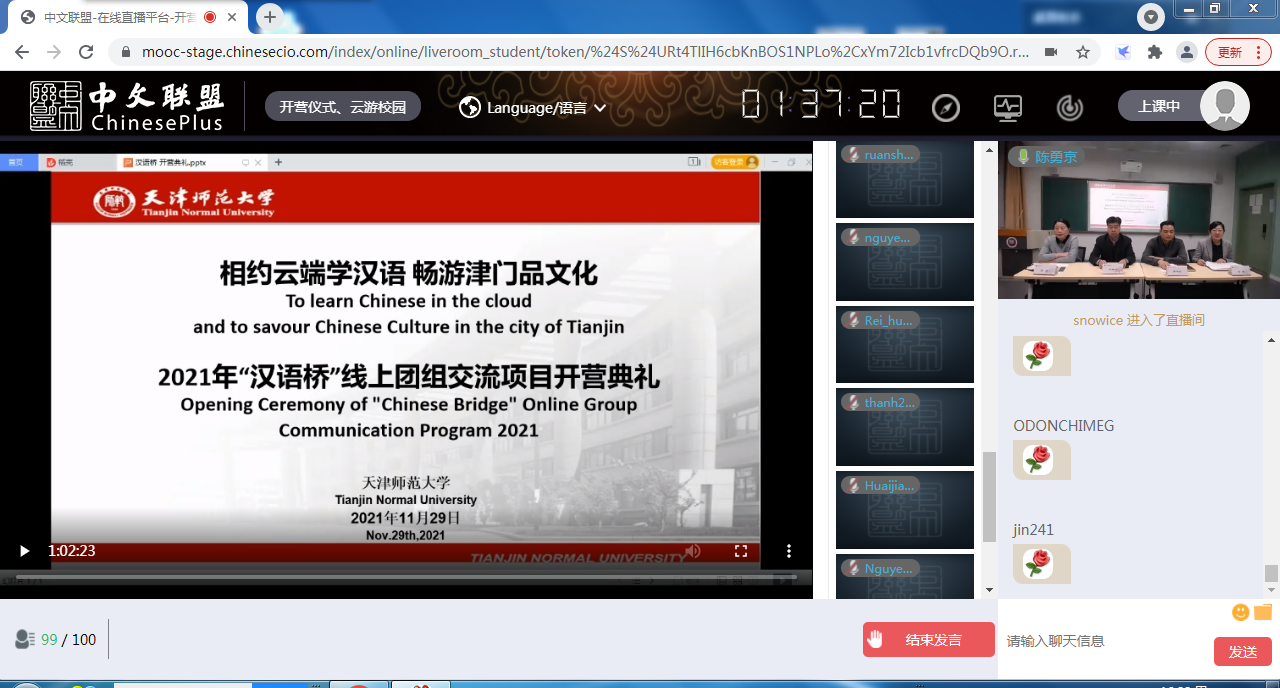1280x688 pixels.
Task: Open Chrome menu next to 更新 button
Action: tap(1262, 52)
